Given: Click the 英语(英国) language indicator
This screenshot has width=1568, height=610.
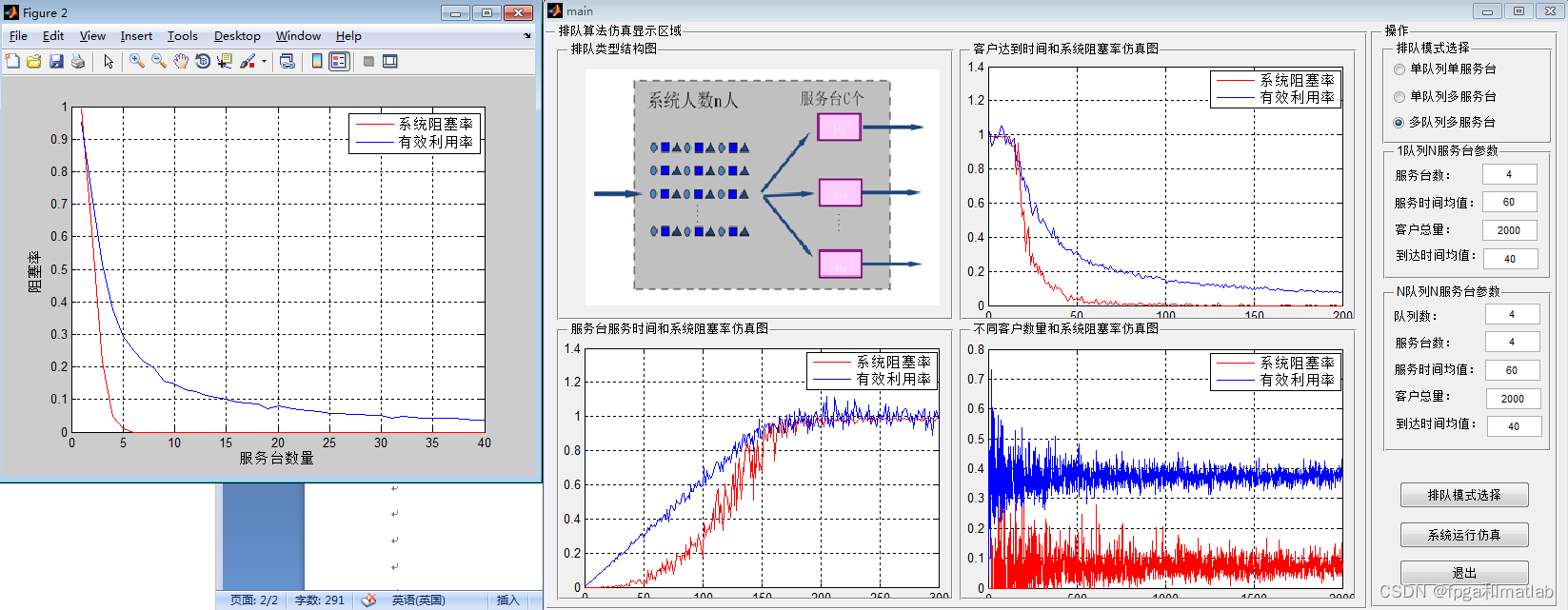Looking at the screenshot, I should pyautogui.click(x=418, y=600).
